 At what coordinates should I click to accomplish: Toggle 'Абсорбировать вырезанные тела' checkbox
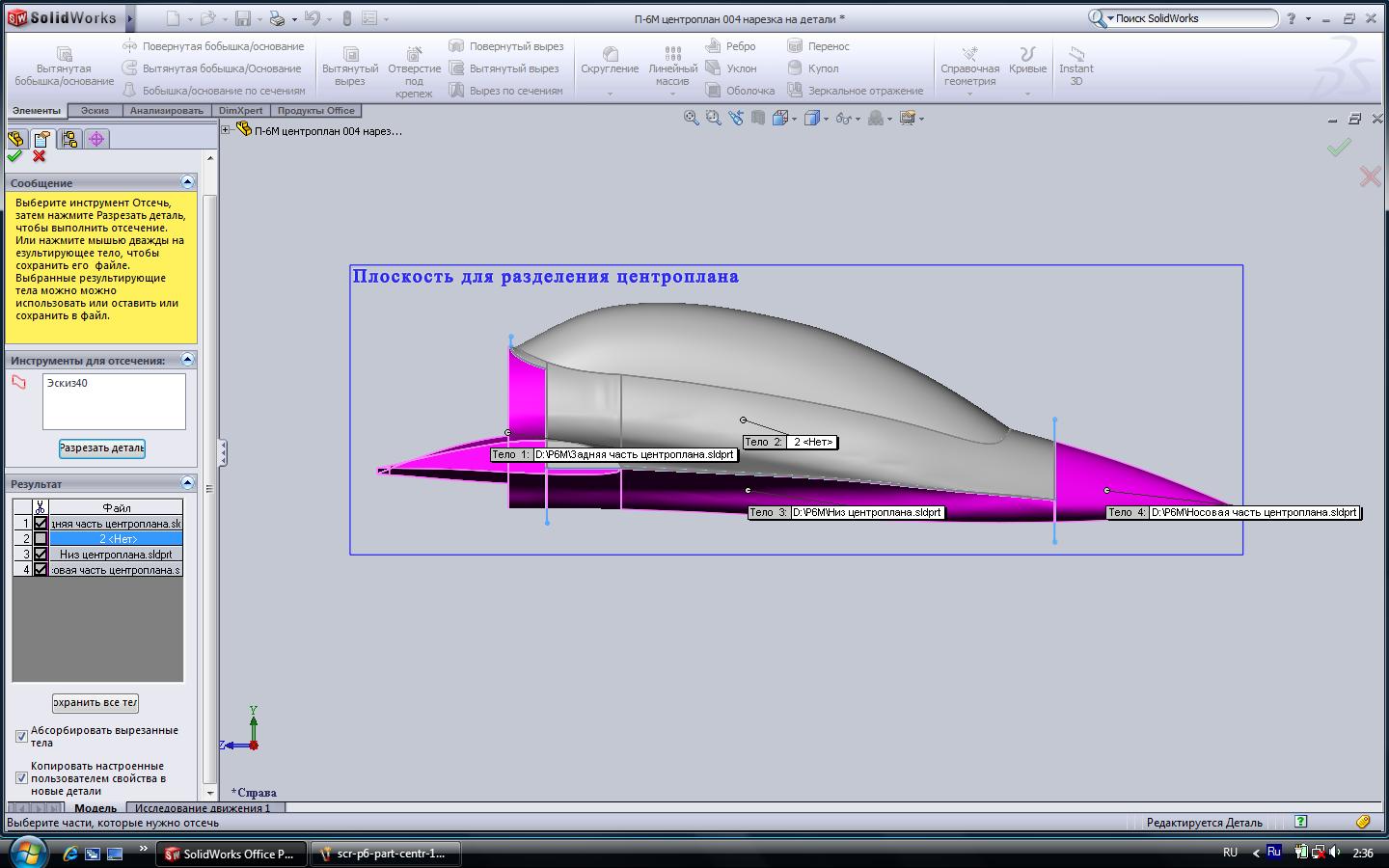click(21, 737)
